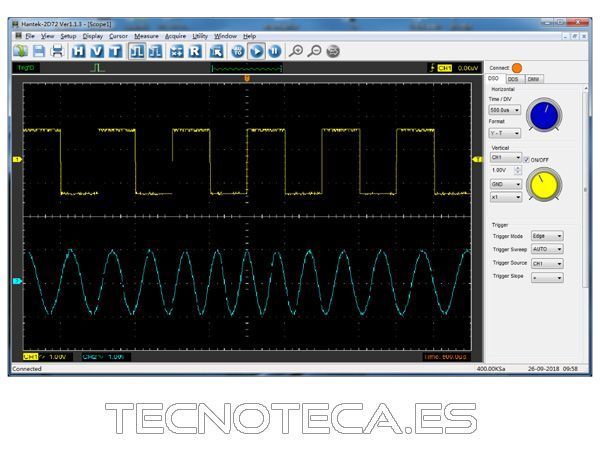
Task: Open the Format Y-T dropdown
Action: pyautogui.click(x=505, y=133)
